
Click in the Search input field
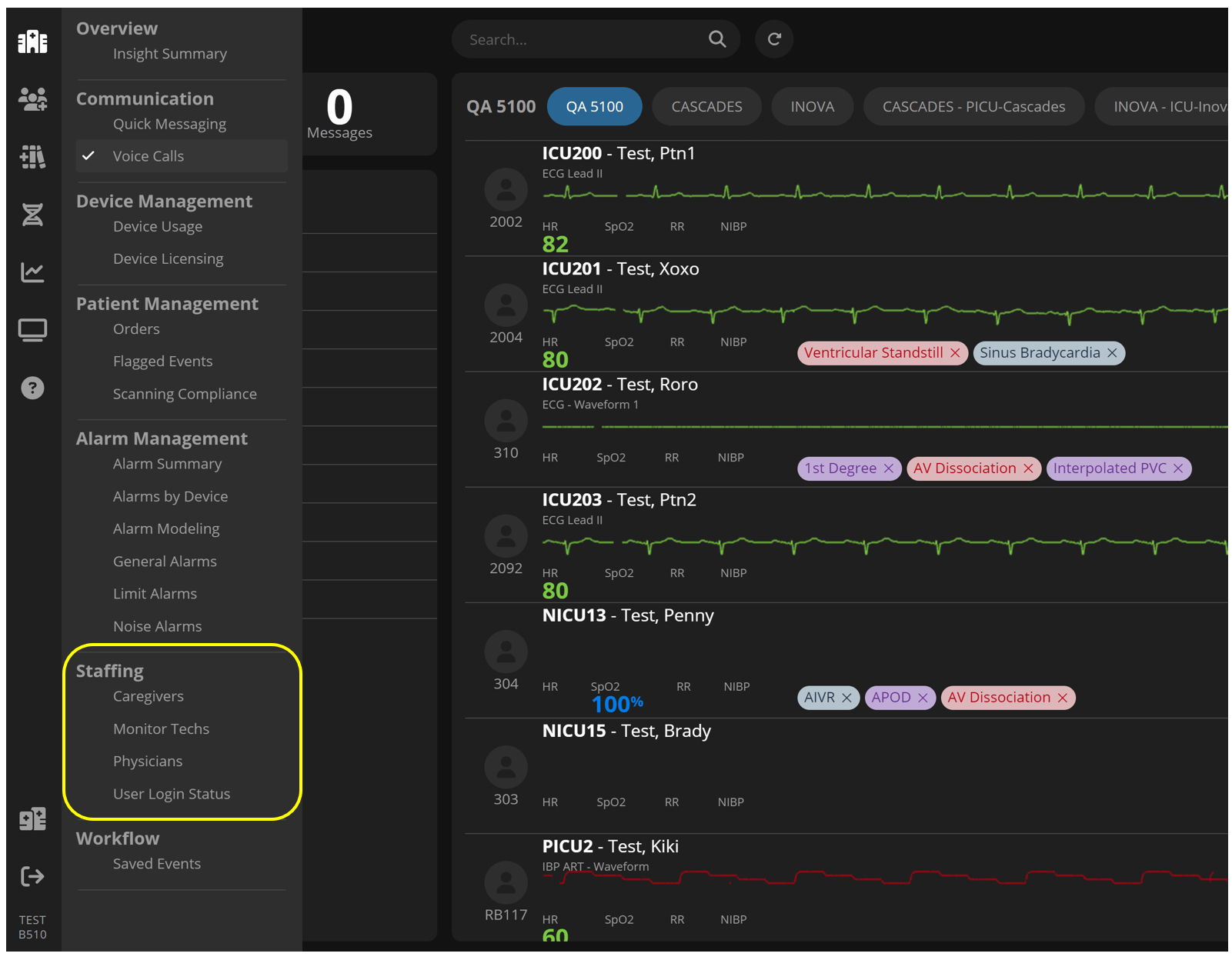(577, 39)
